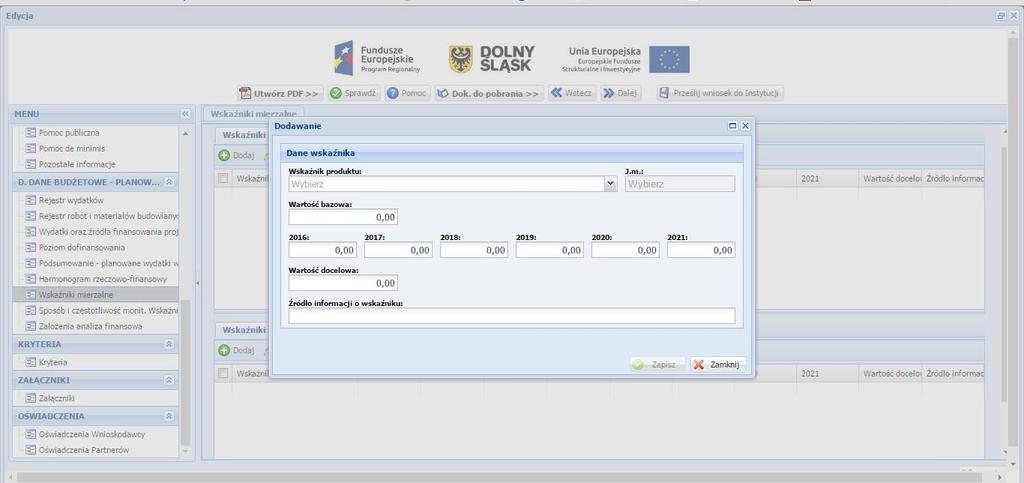Maximize the Dodawanie dialog
The width and height of the screenshot is (1024, 483).
point(733,125)
